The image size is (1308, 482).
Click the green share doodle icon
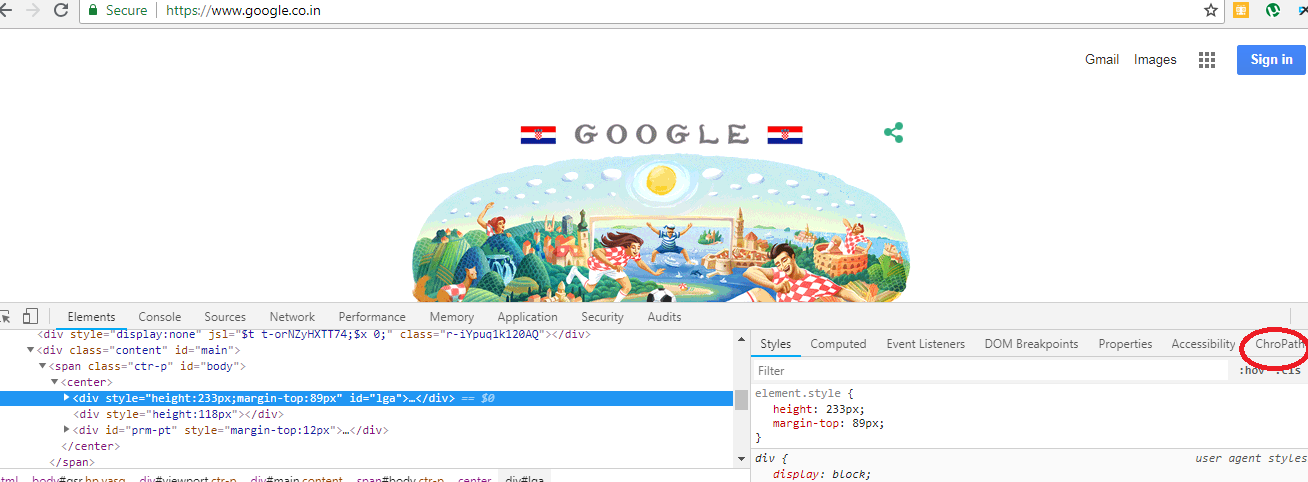click(894, 132)
